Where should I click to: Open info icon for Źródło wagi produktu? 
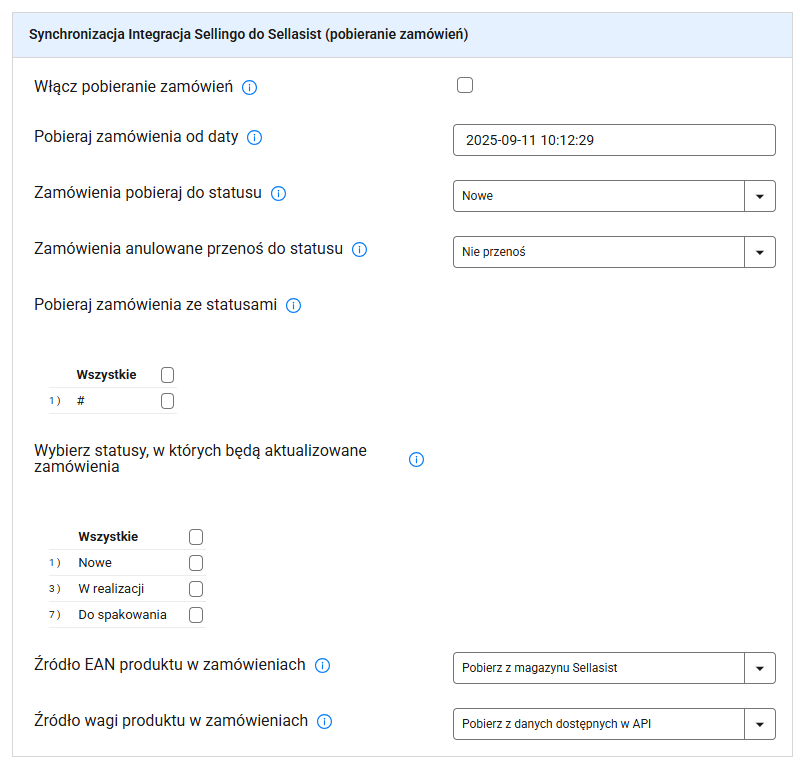(325, 722)
